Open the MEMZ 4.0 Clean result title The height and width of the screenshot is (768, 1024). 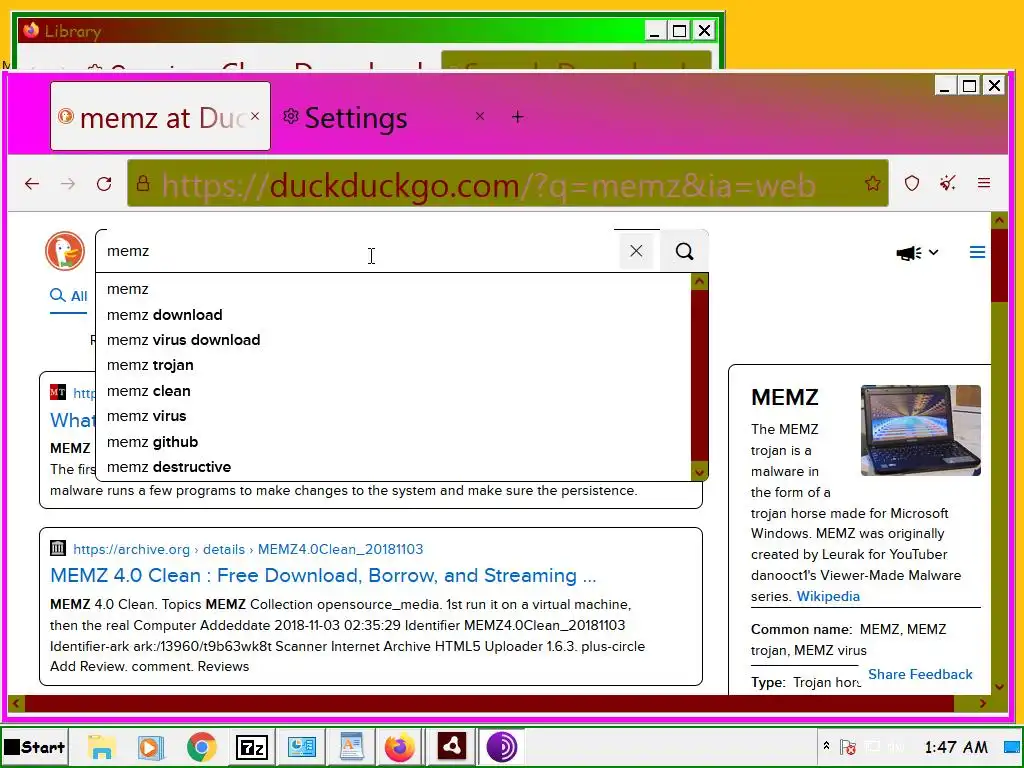click(323, 575)
